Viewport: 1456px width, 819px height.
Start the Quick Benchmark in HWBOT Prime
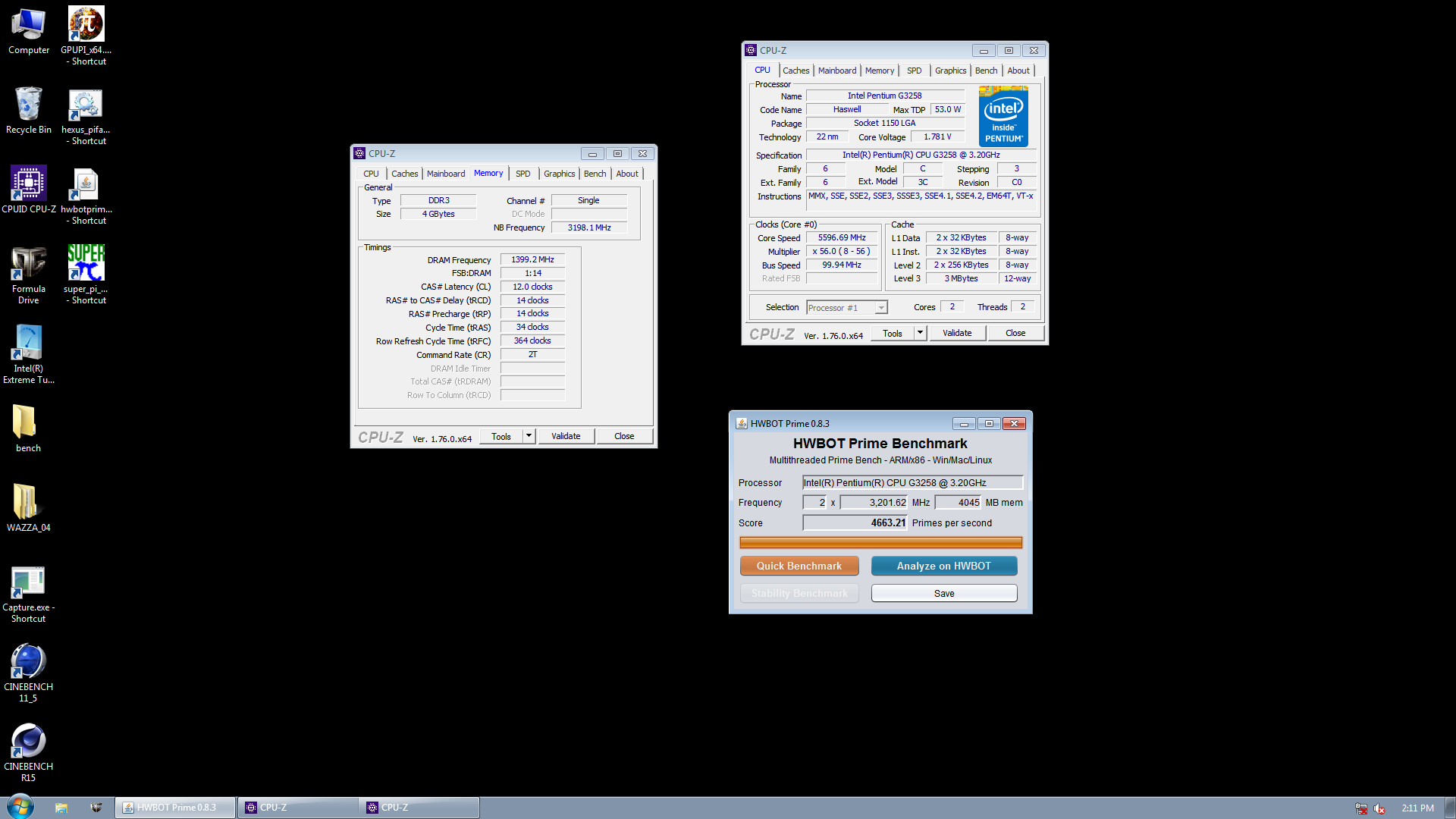coord(799,566)
